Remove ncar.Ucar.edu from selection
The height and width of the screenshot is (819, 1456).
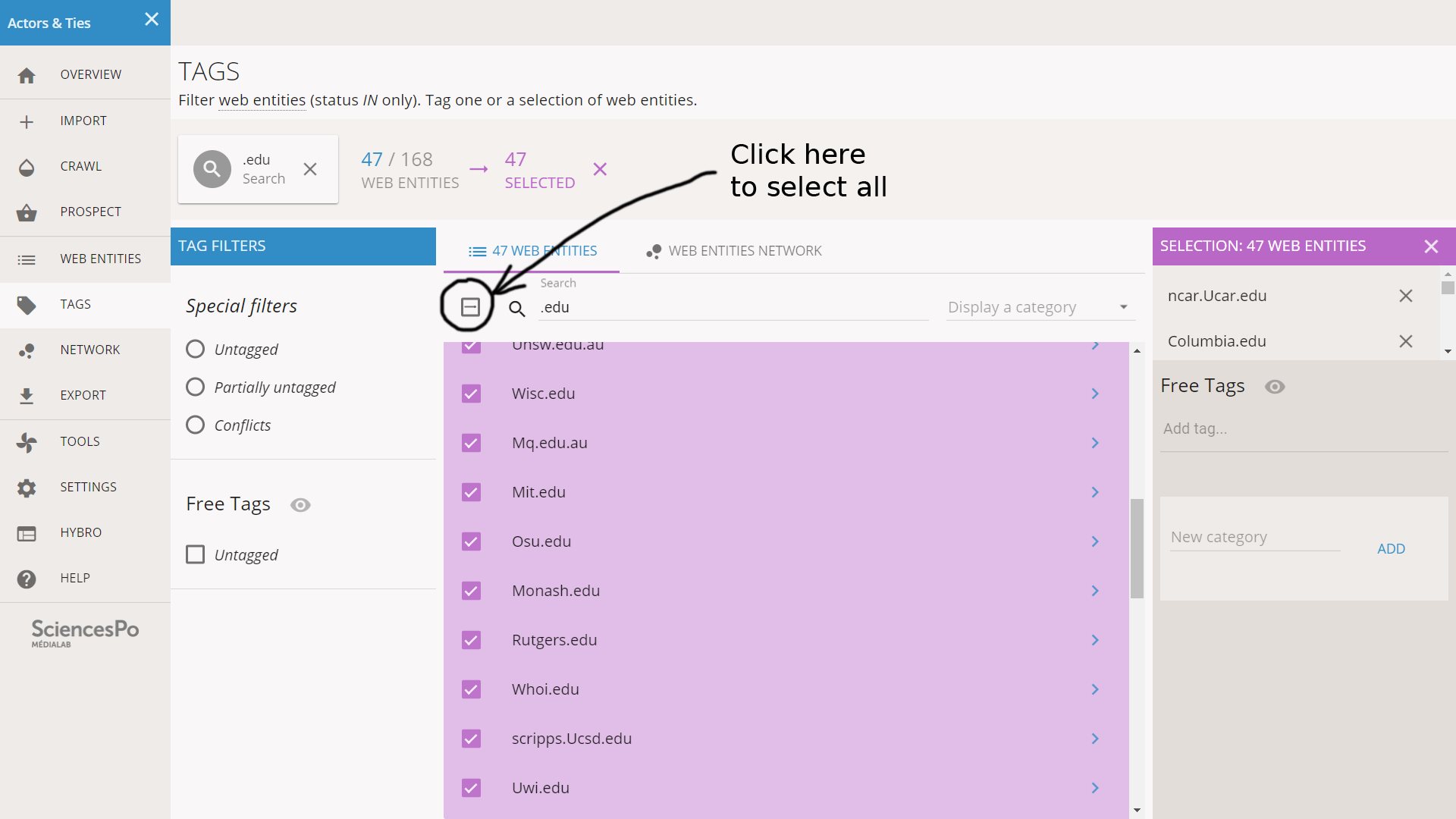(1406, 296)
